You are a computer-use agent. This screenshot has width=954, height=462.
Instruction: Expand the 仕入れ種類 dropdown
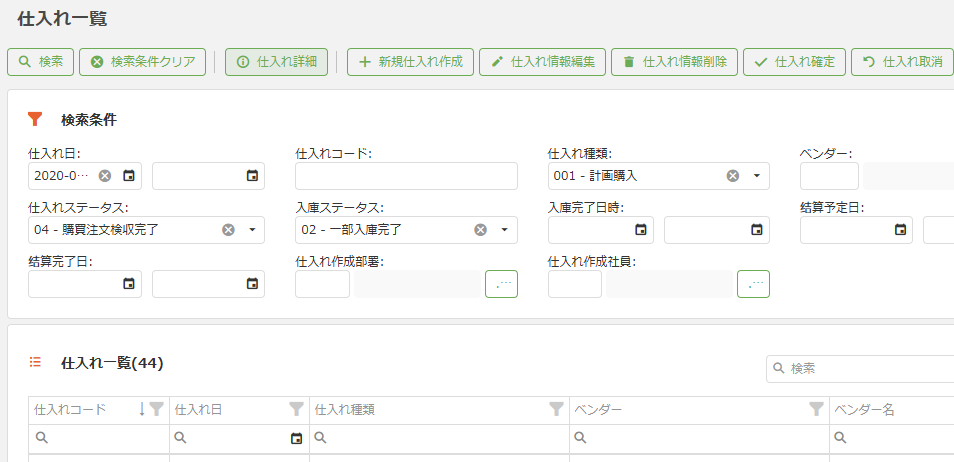click(756, 176)
